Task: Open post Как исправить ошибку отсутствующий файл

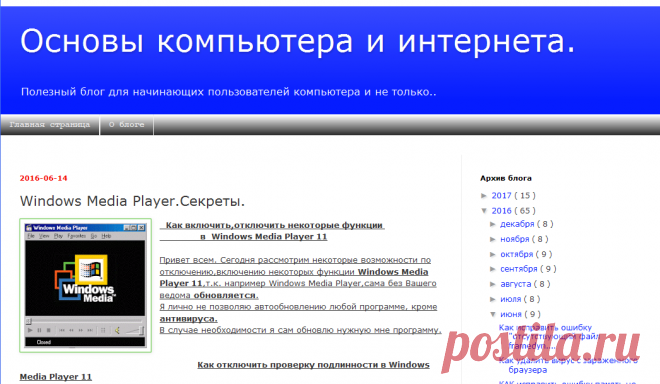Action: click(549, 336)
